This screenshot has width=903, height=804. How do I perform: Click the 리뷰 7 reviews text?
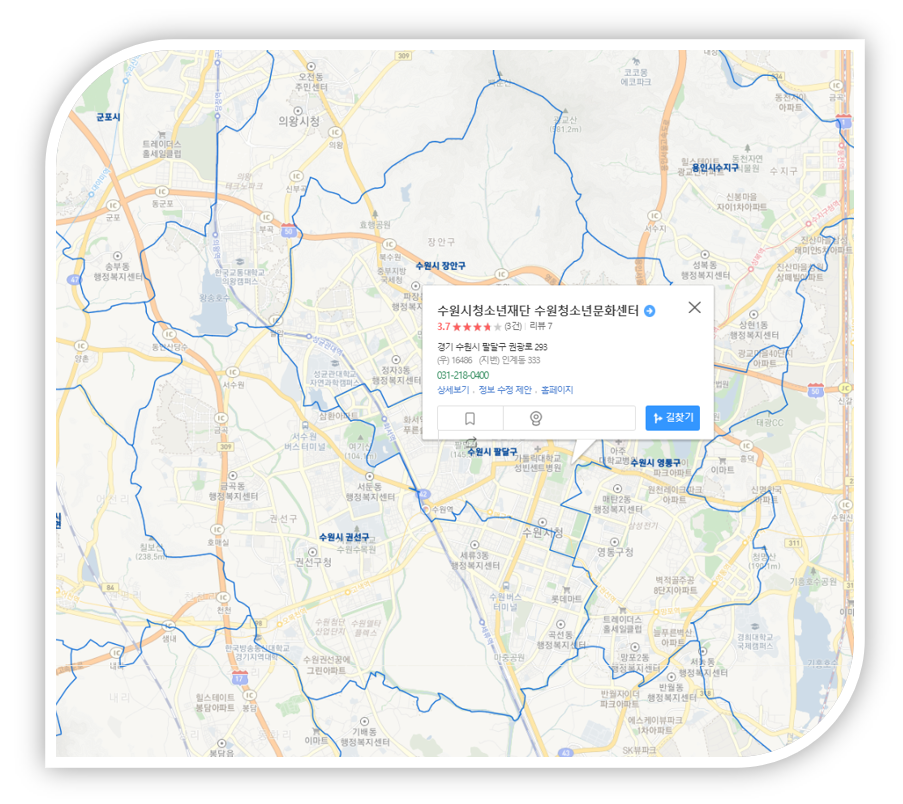[x=541, y=327]
